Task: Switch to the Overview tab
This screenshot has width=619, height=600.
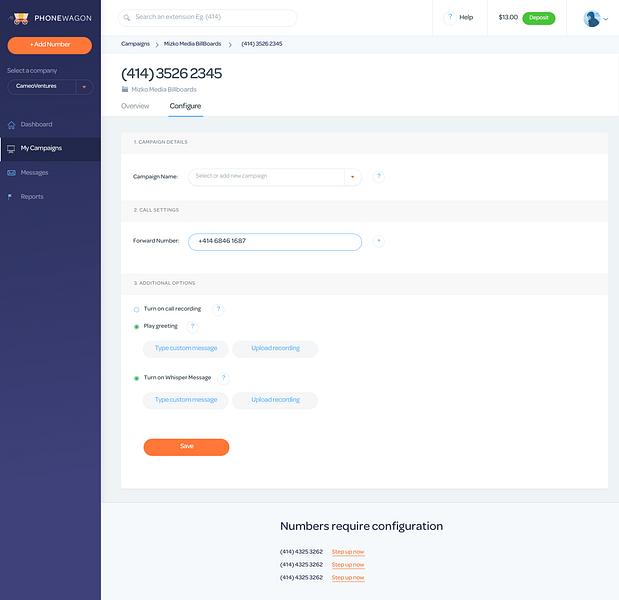Action: [x=135, y=106]
